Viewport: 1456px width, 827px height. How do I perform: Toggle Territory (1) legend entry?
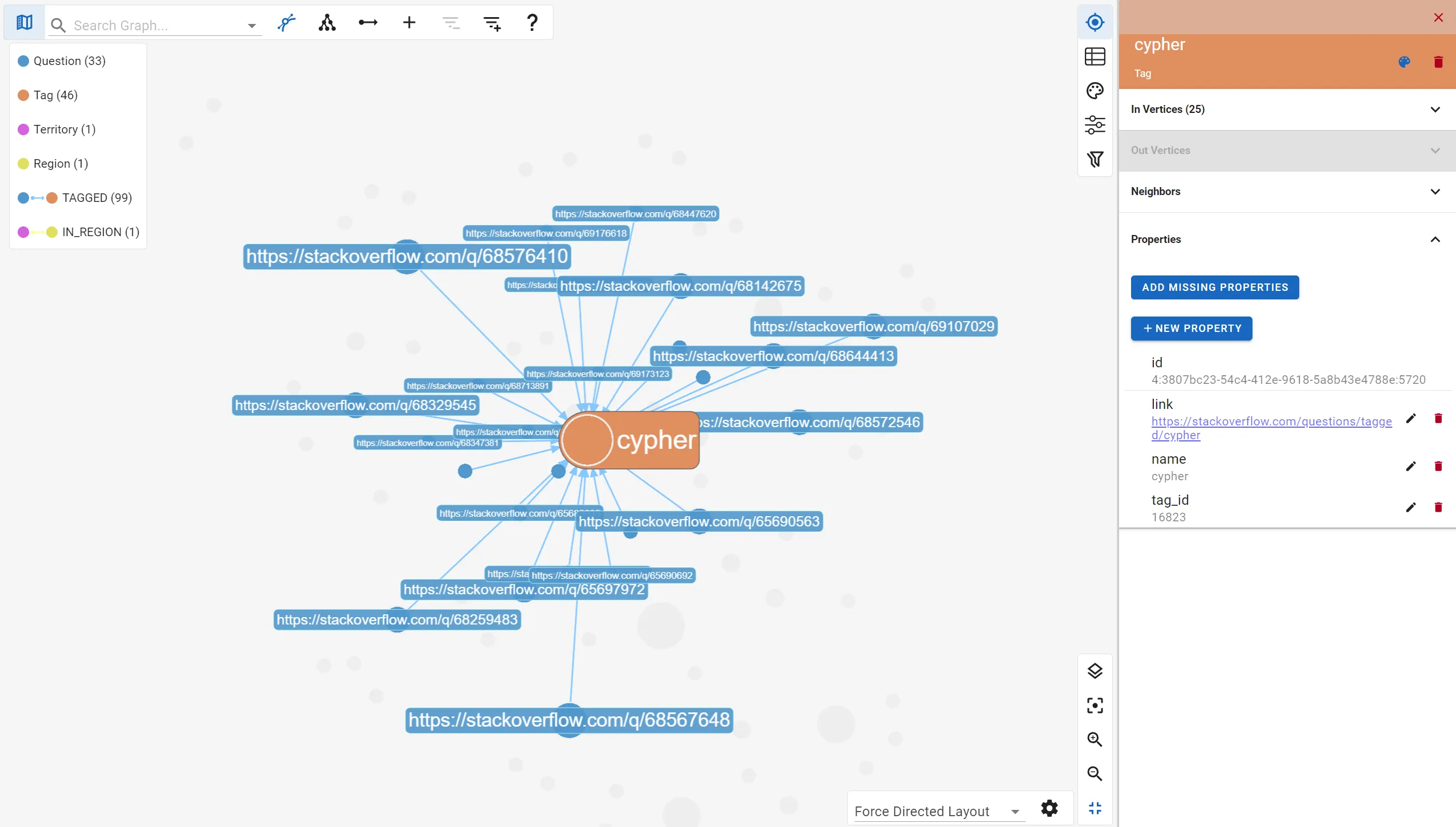point(57,129)
